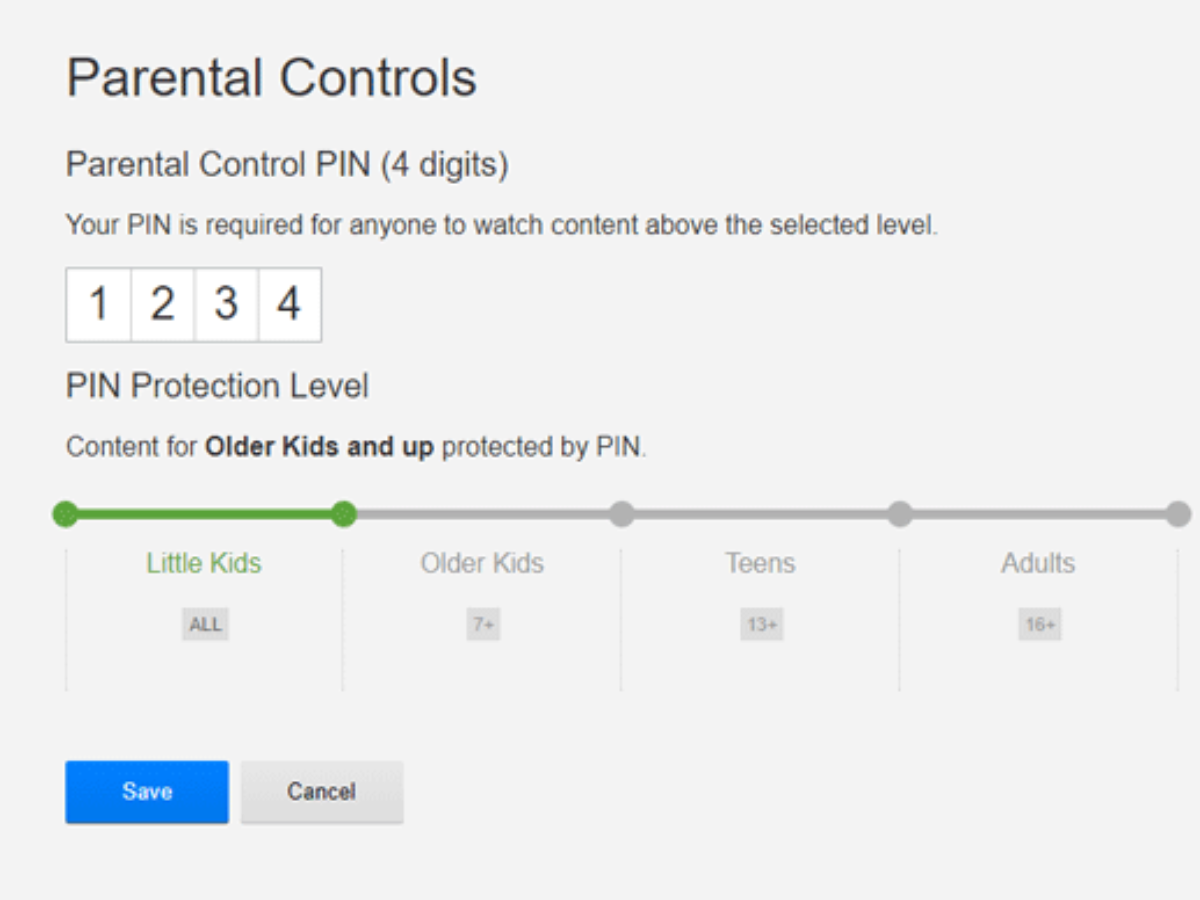Click the fourth PIN digit box

289,304
